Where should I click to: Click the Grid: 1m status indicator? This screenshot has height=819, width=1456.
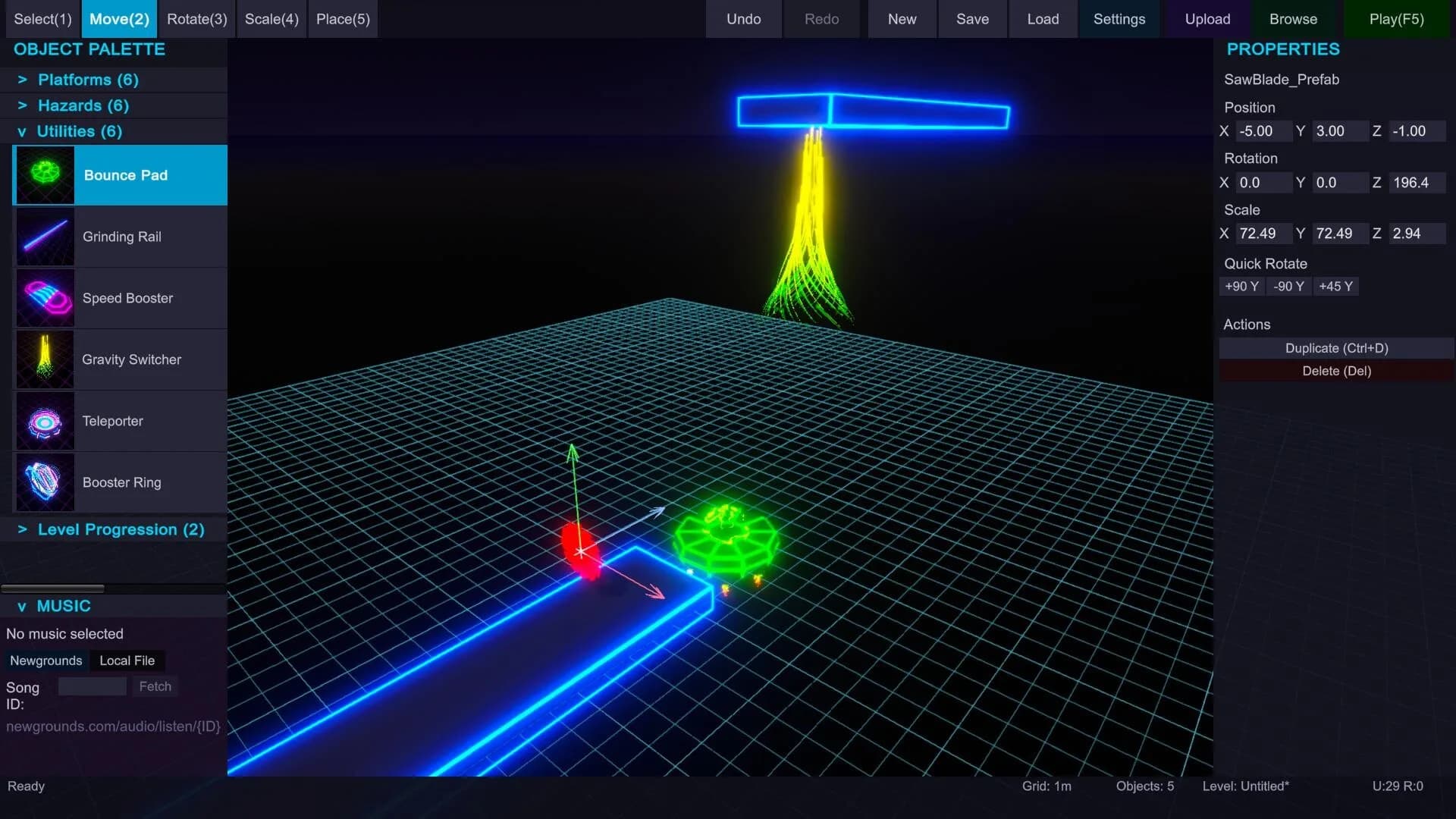[1046, 786]
